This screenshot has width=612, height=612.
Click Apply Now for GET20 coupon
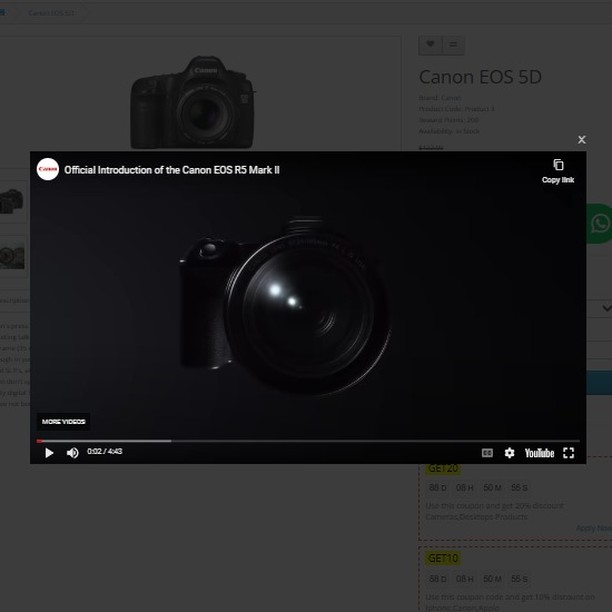594,528
